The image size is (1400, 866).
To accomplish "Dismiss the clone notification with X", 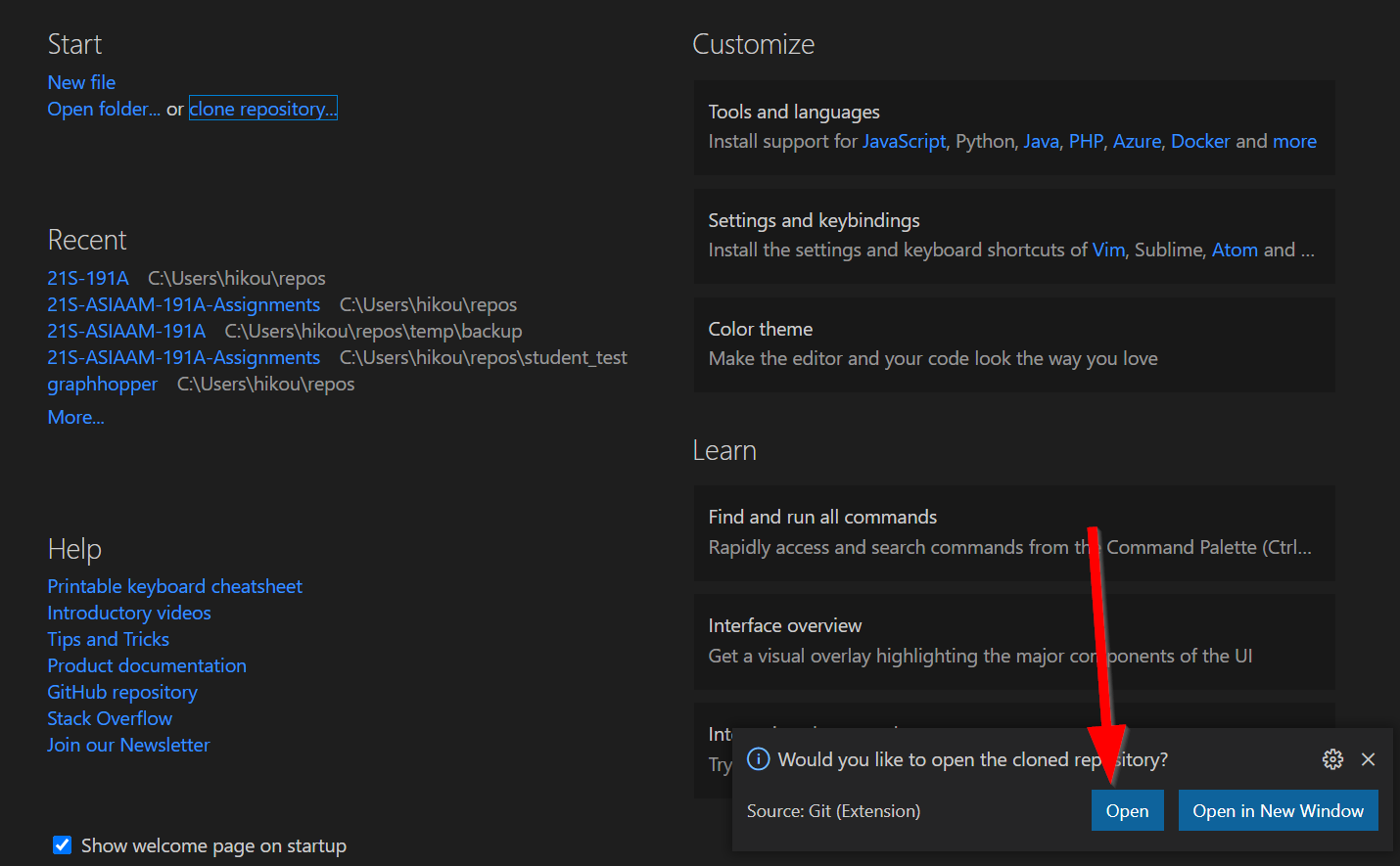I will point(1369,759).
